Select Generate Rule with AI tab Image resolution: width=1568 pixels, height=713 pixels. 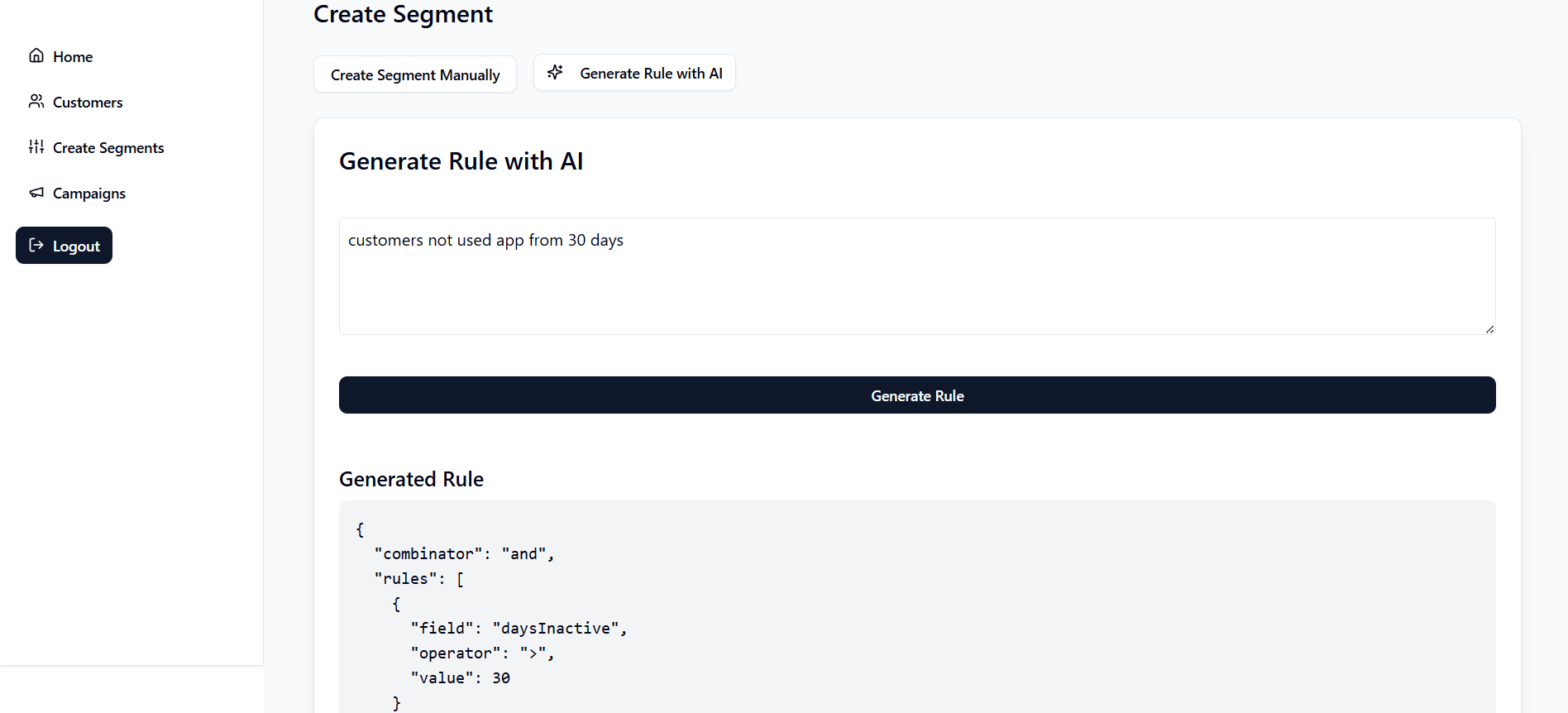pos(634,73)
